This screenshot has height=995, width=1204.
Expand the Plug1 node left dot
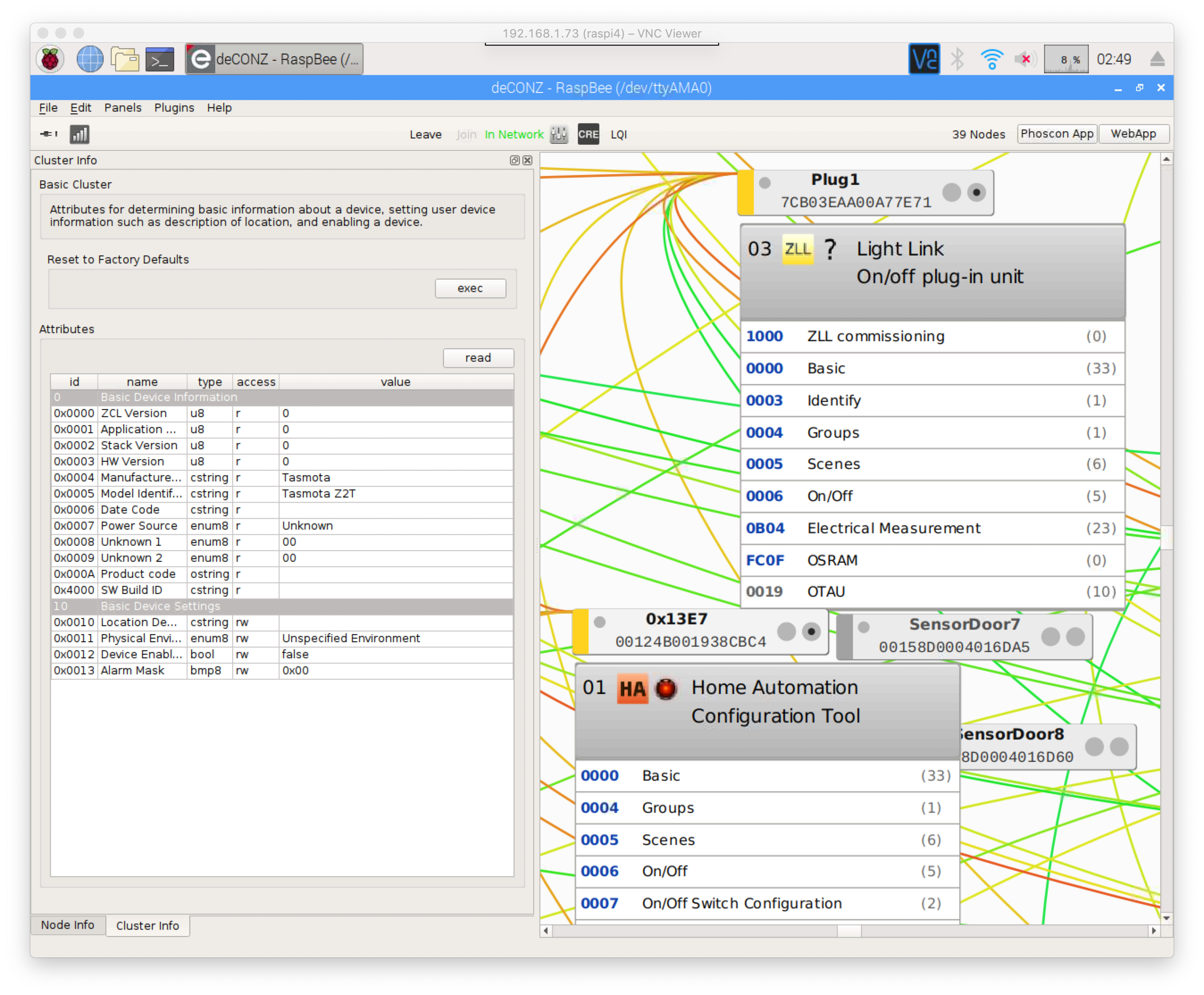tap(765, 183)
